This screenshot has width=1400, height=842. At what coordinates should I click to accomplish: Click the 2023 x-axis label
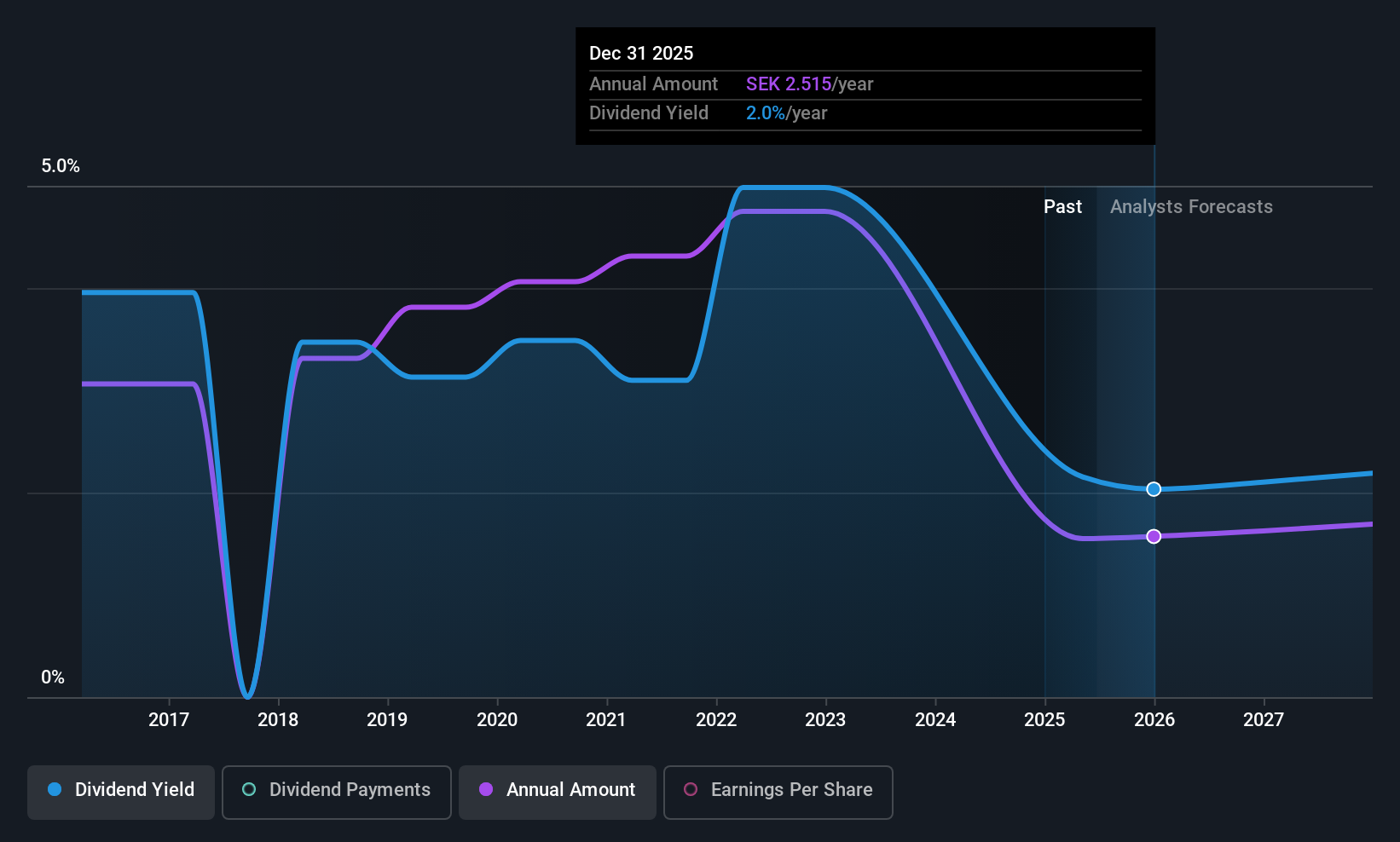pos(825,720)
